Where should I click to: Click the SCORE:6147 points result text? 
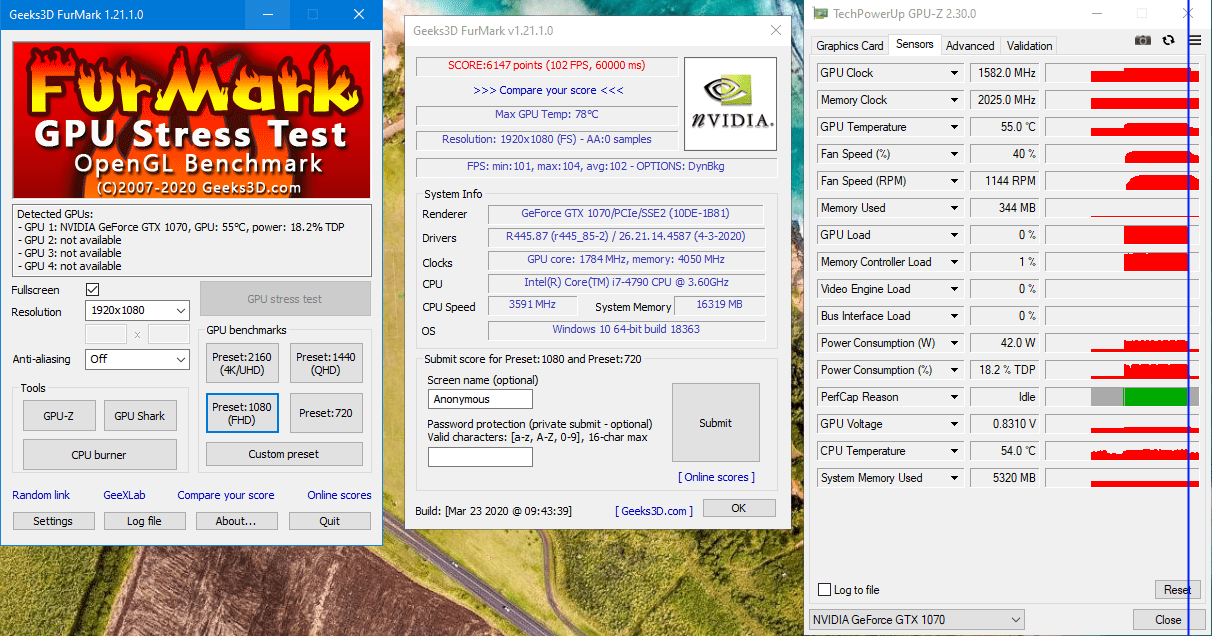pyautogui.click(x=547, y=66)
